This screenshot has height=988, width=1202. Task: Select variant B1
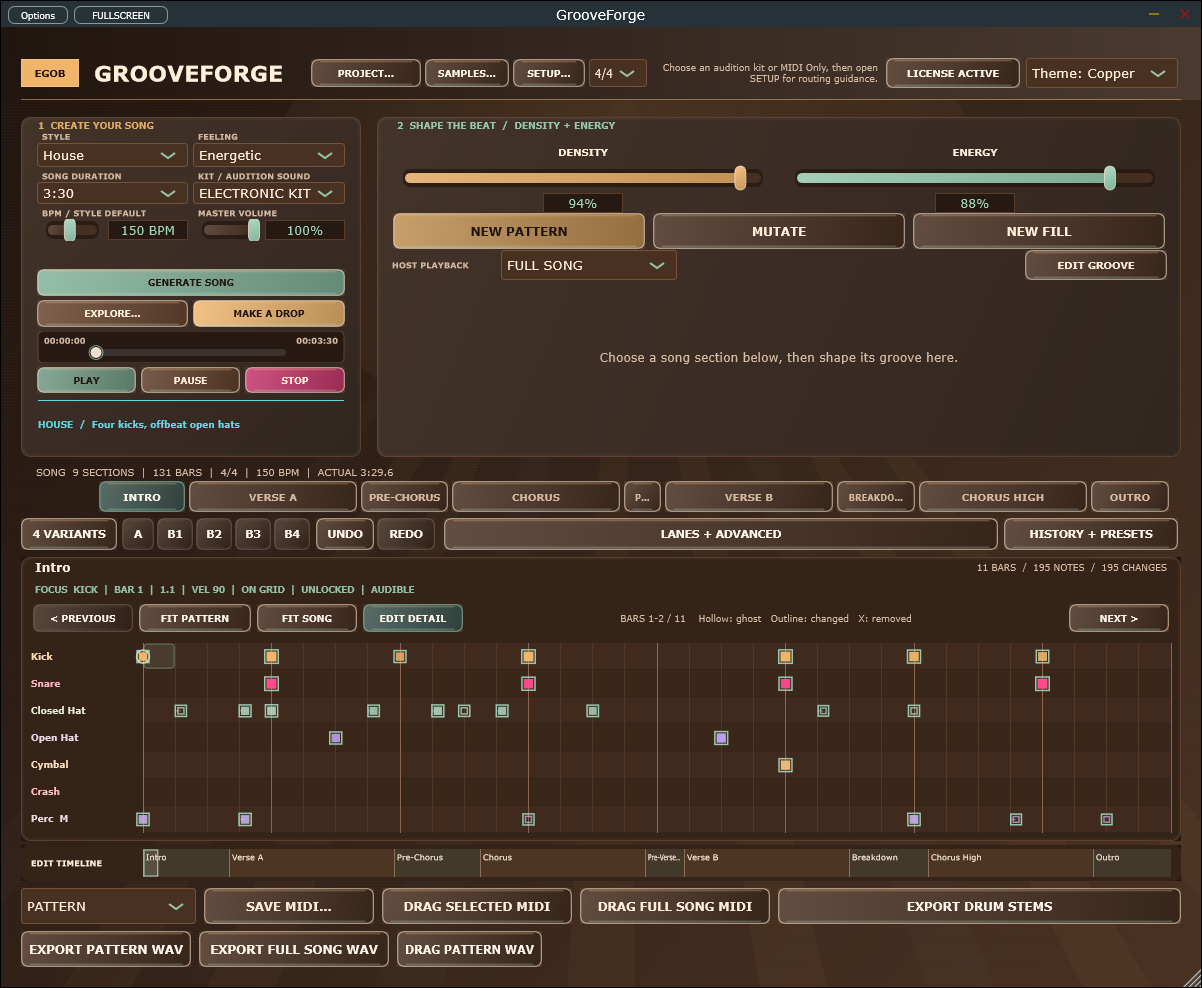click(175, 534)
